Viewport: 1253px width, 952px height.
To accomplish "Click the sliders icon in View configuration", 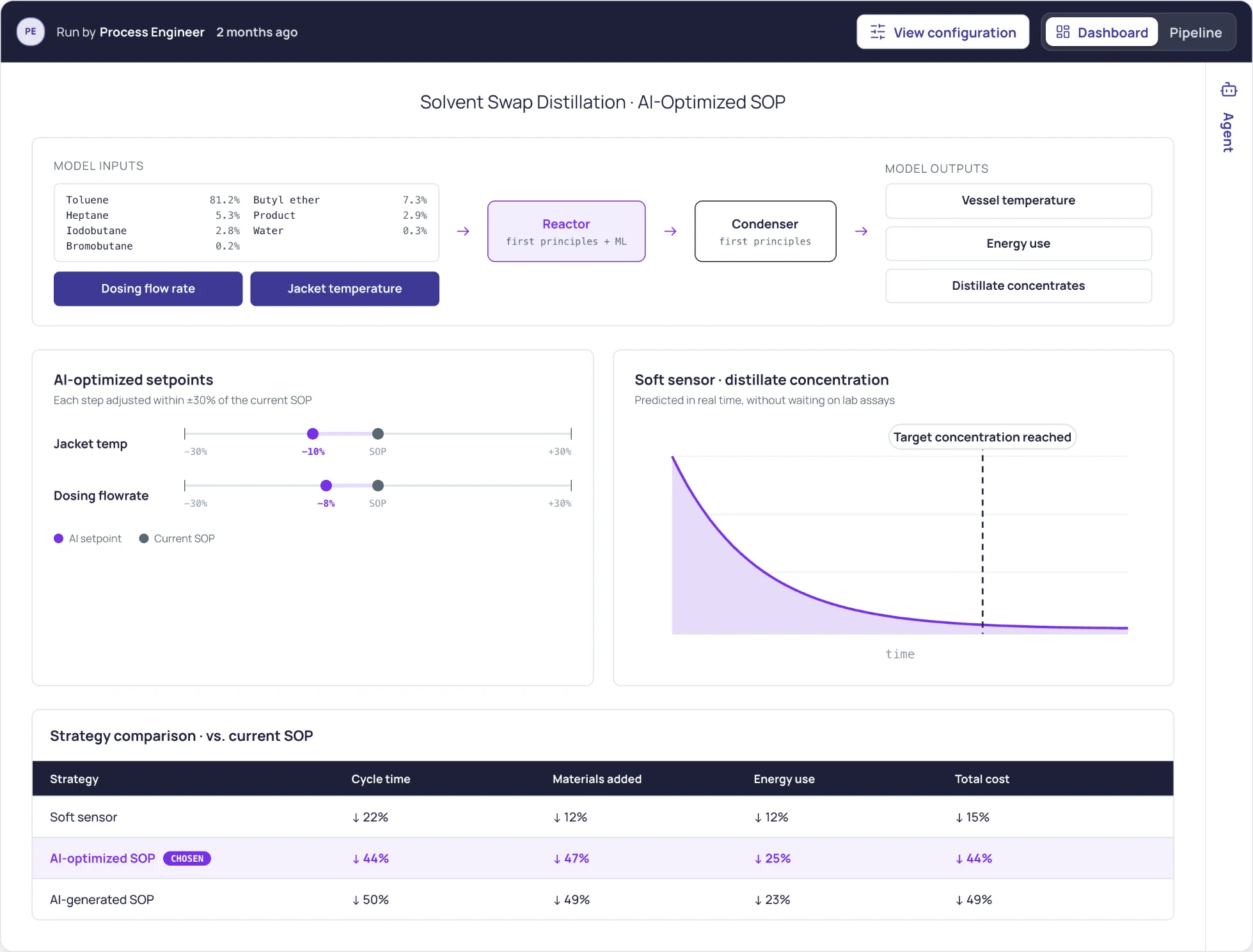I will [878, 32].
